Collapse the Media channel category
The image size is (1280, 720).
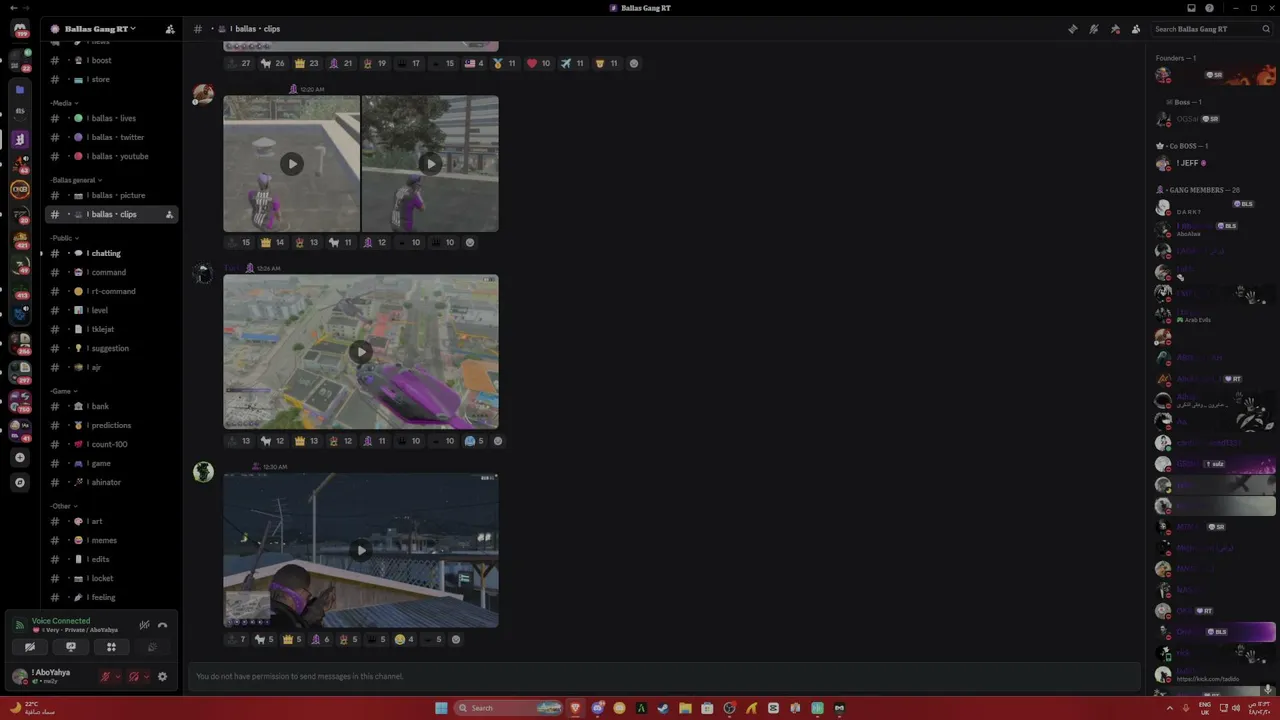[64, 103]
